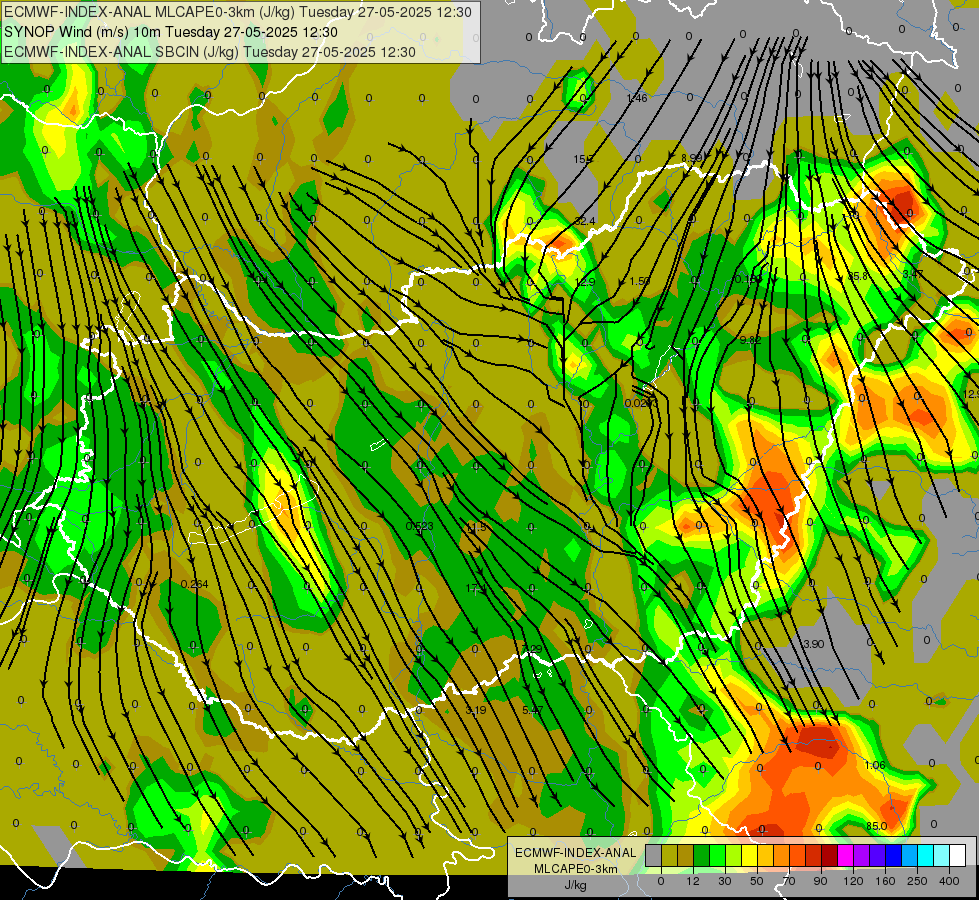Select the magenta legend swatch
Image resolution: width=979 pixels, height=900 pixels.
pos(846,855)
